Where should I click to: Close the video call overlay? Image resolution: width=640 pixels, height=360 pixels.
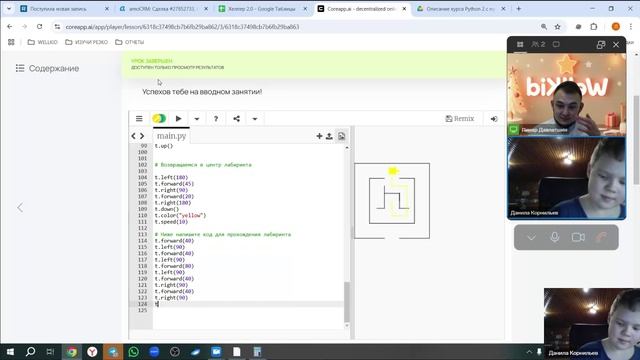(x=616, y=44)
